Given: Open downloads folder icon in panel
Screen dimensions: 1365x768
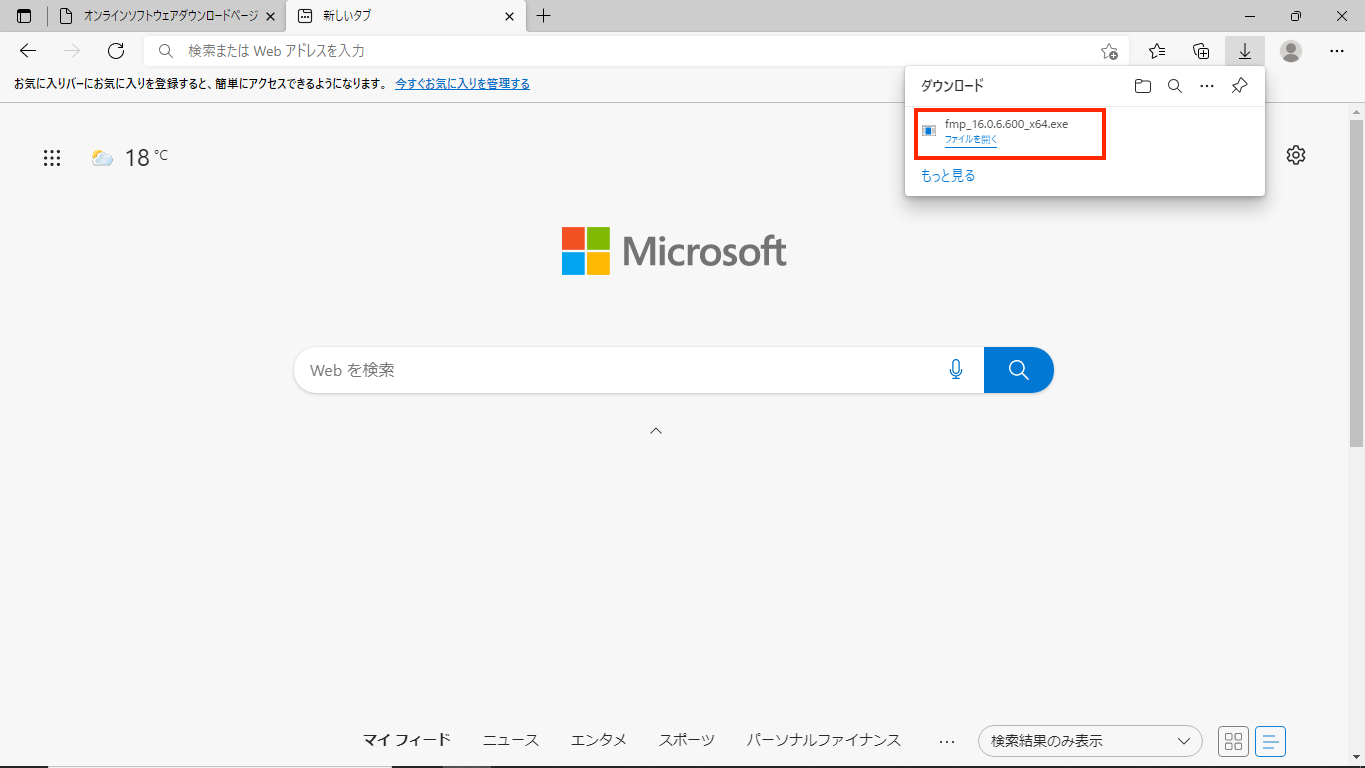Looking at the screenshot, I should (1143, 86).
